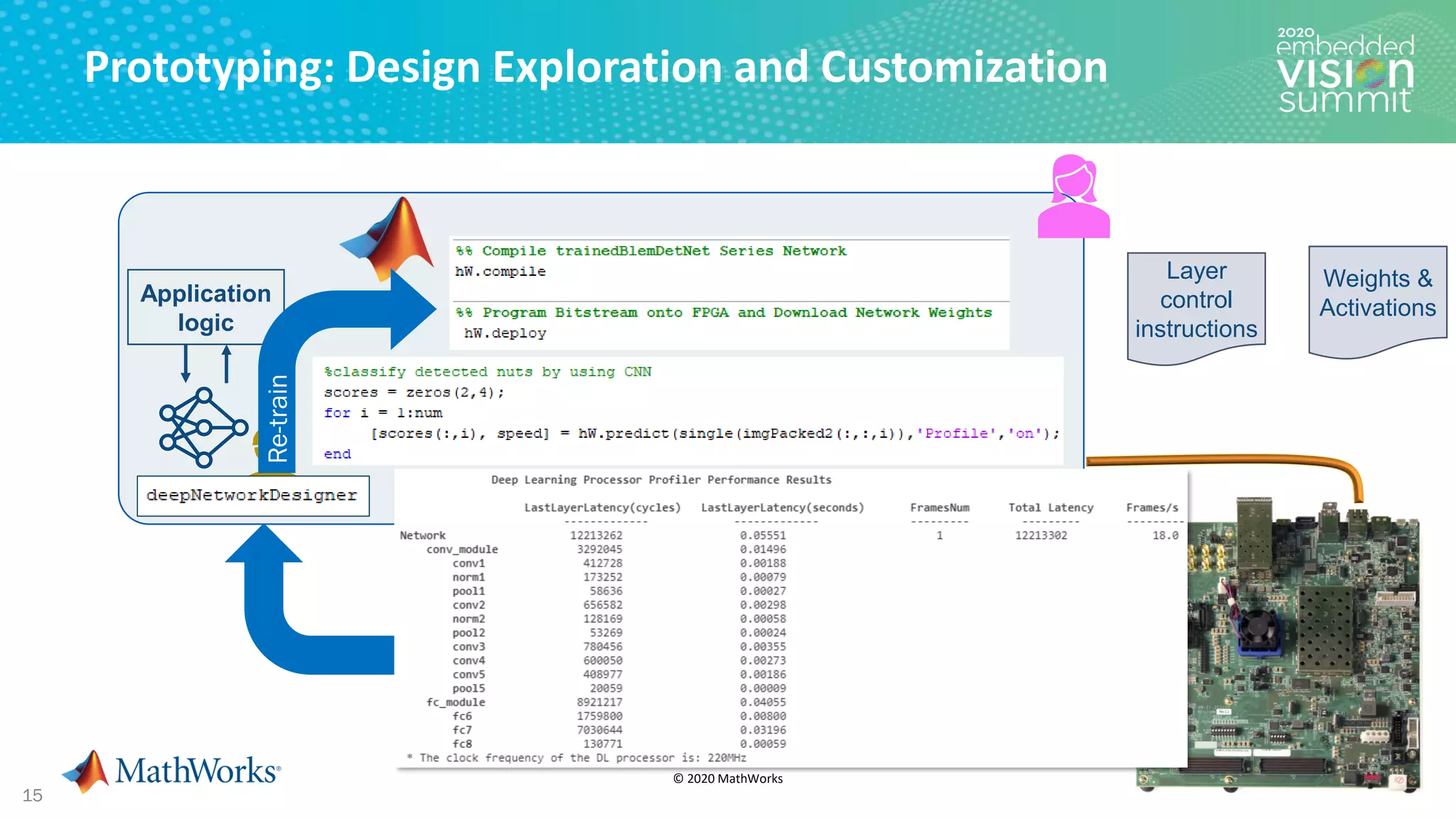Image resolution: width=1456 pixels, height=819 pixels.
Task: Click the conv_module row in profiler table
Action: click(x=462, y=550)
